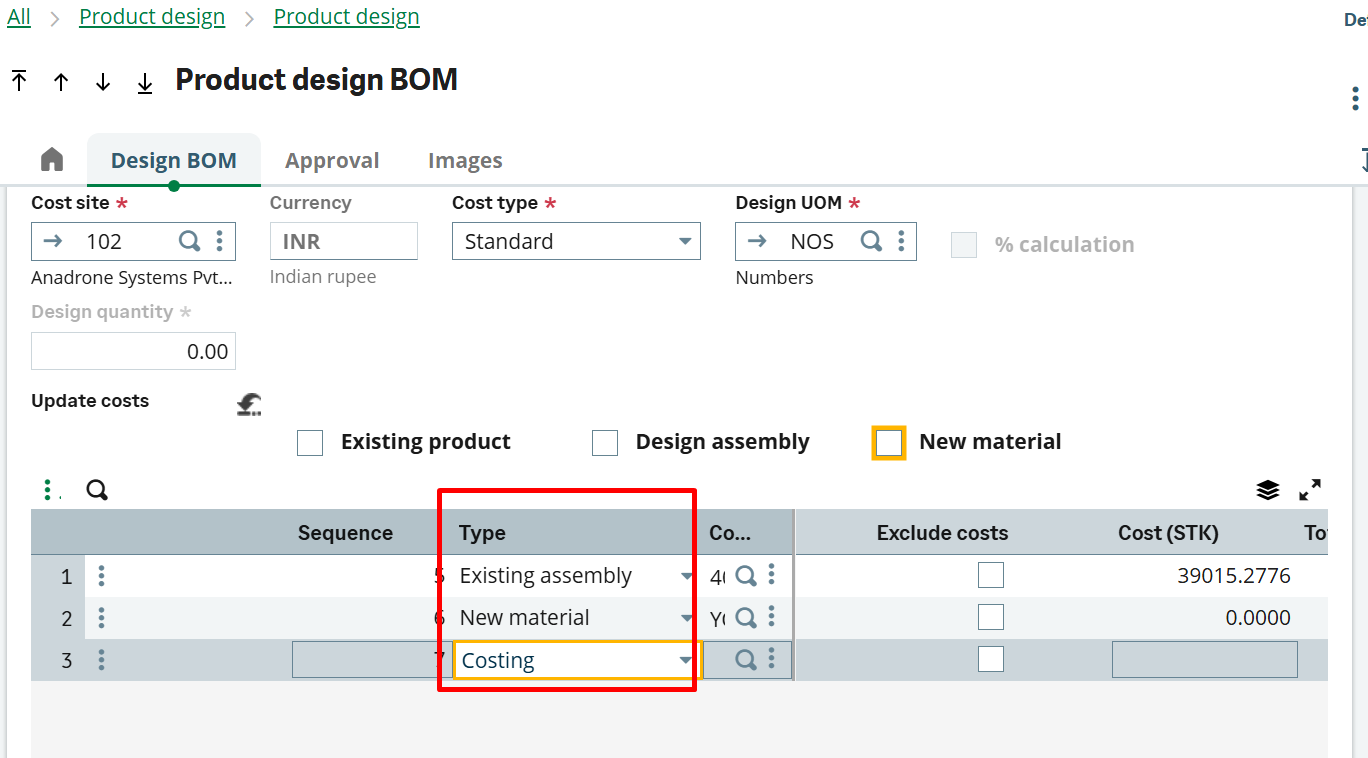Click Cost site search magnifier icon
This screenshot has height=758, width=1368.
point(189,241)
